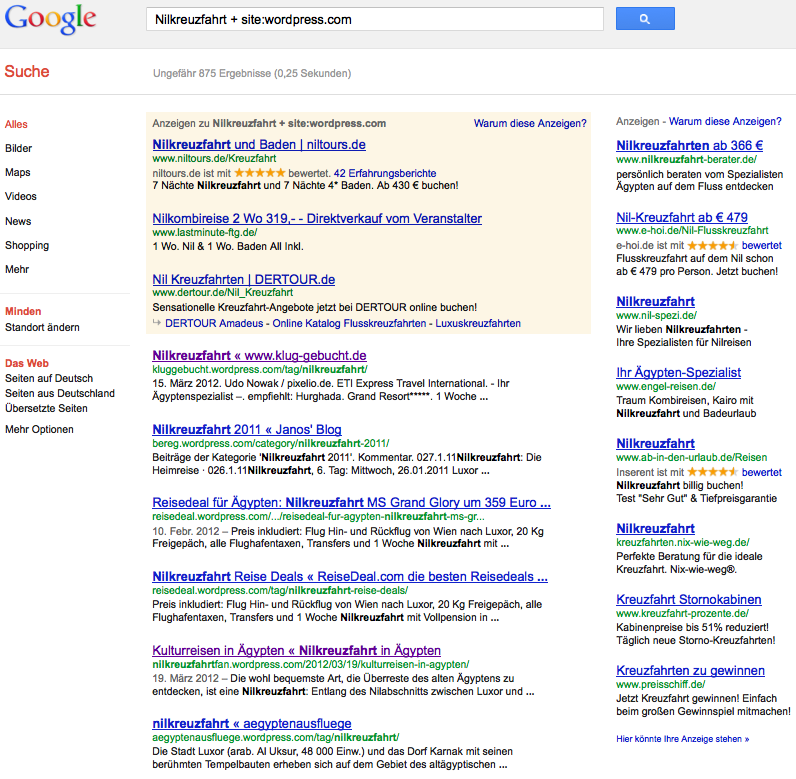This screenshot has height=779, width=796.
Task: Click Ungefähr 875 Ergebnisse text
Action: point(252,74)
